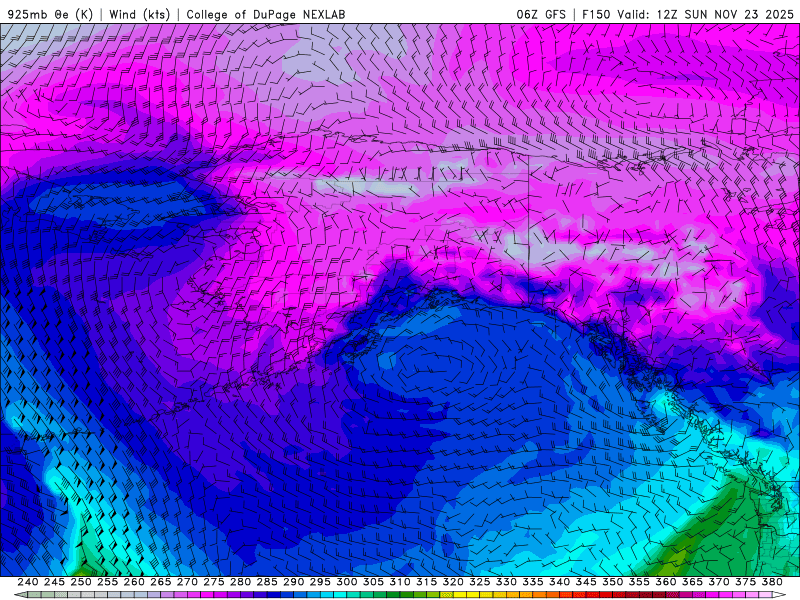Click the 270 color scale label

coord(187,582)
